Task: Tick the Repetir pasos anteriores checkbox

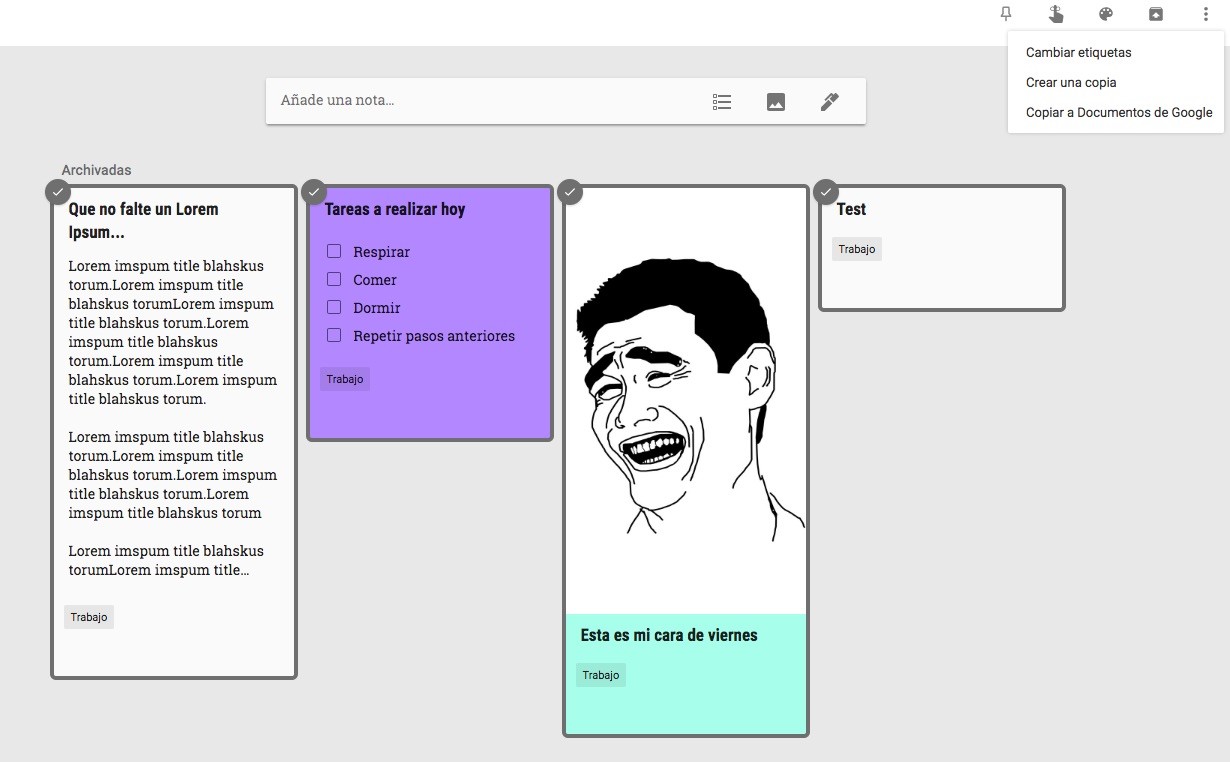Action: (x=334, y=335)
